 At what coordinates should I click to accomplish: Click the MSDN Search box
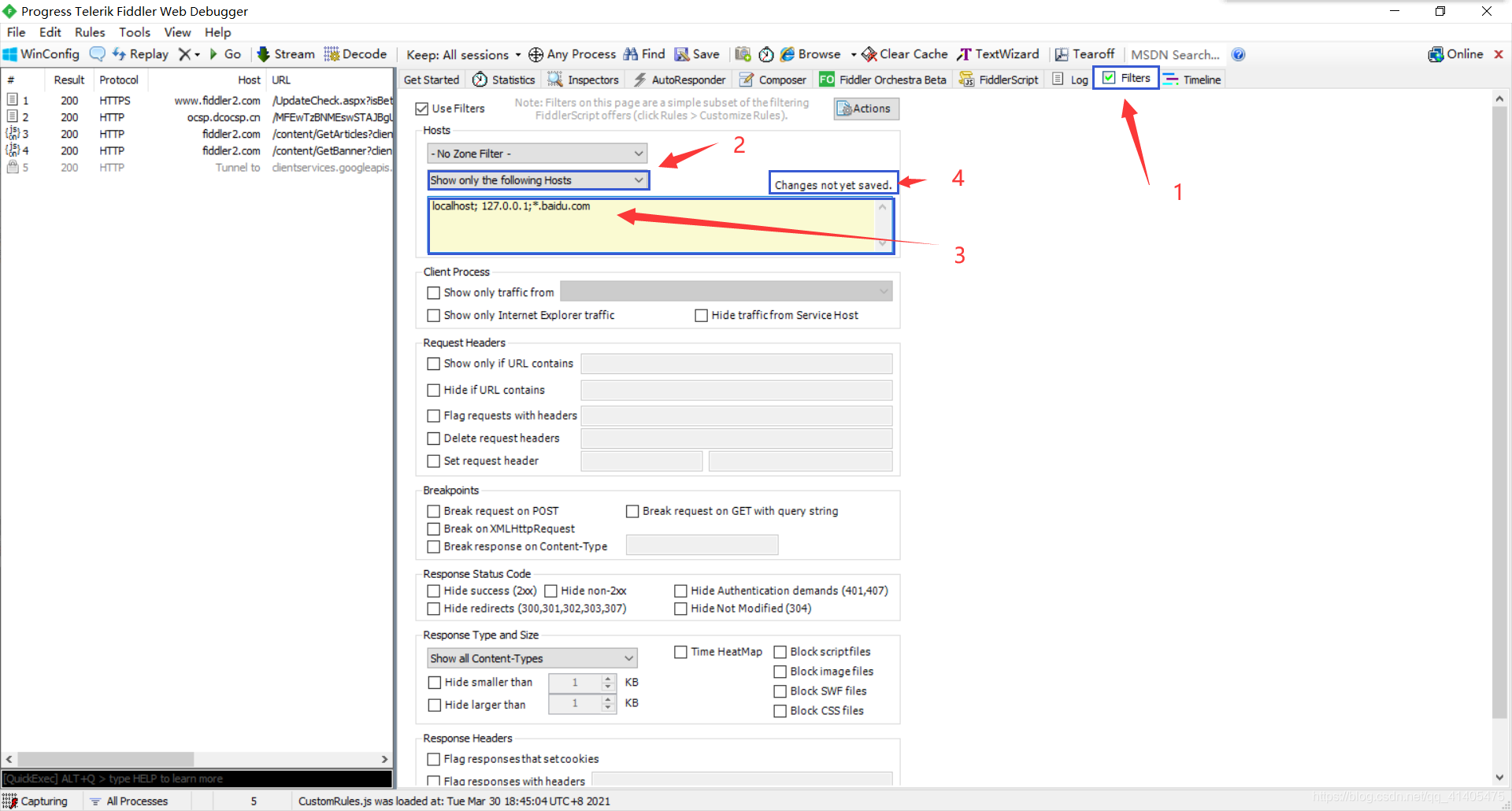click(x=1175, y=54)
